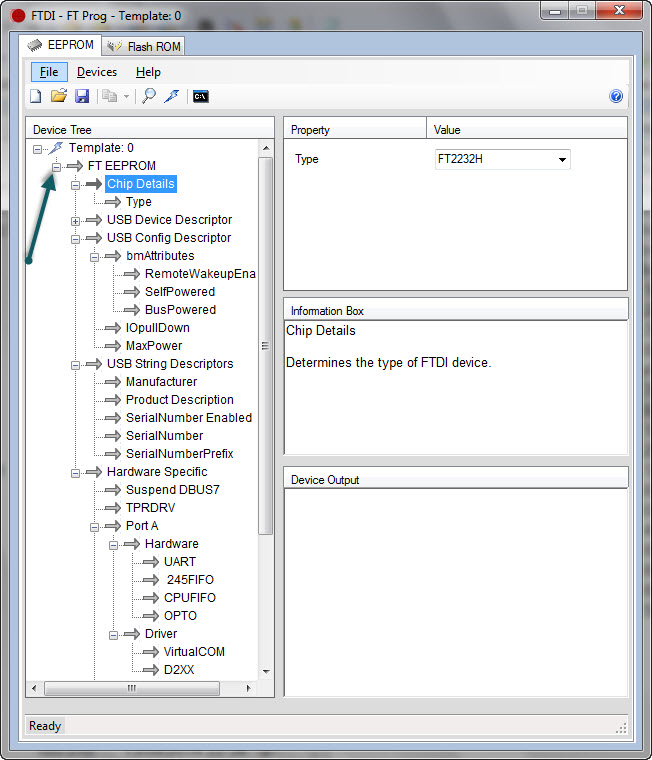Screen dimensions: 652x760
Task: Select BusPowered tree item
Action: 180,309
